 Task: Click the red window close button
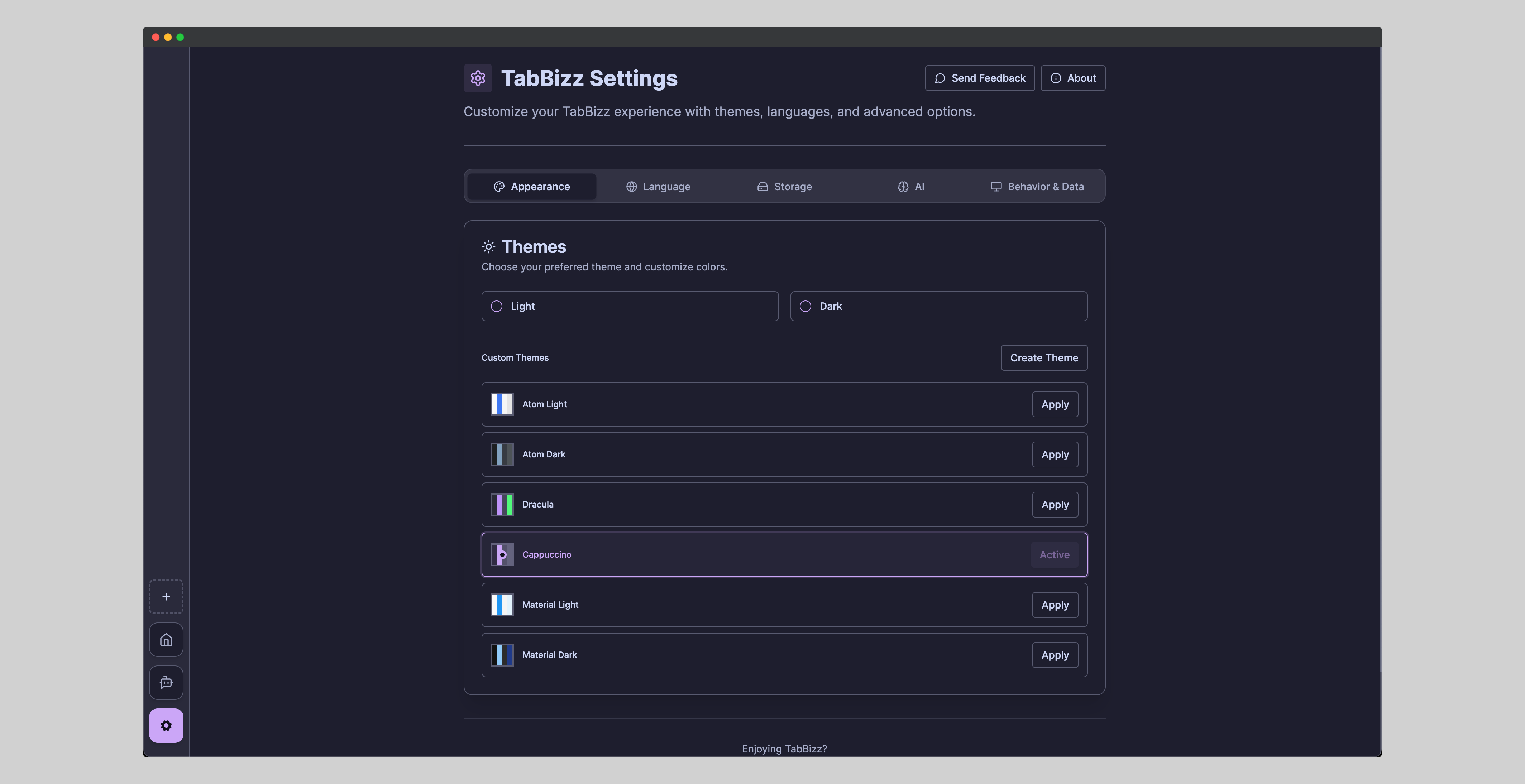[x=156, y=37]
